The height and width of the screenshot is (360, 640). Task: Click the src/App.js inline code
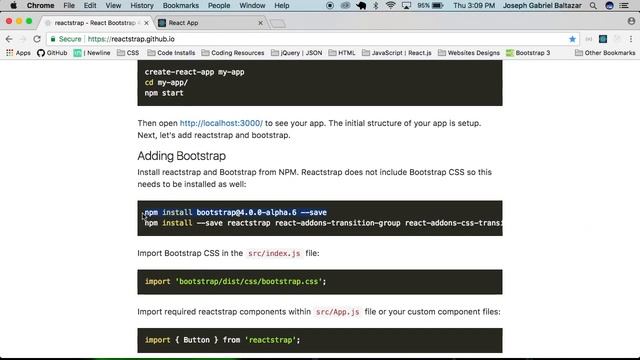point(338,312)
